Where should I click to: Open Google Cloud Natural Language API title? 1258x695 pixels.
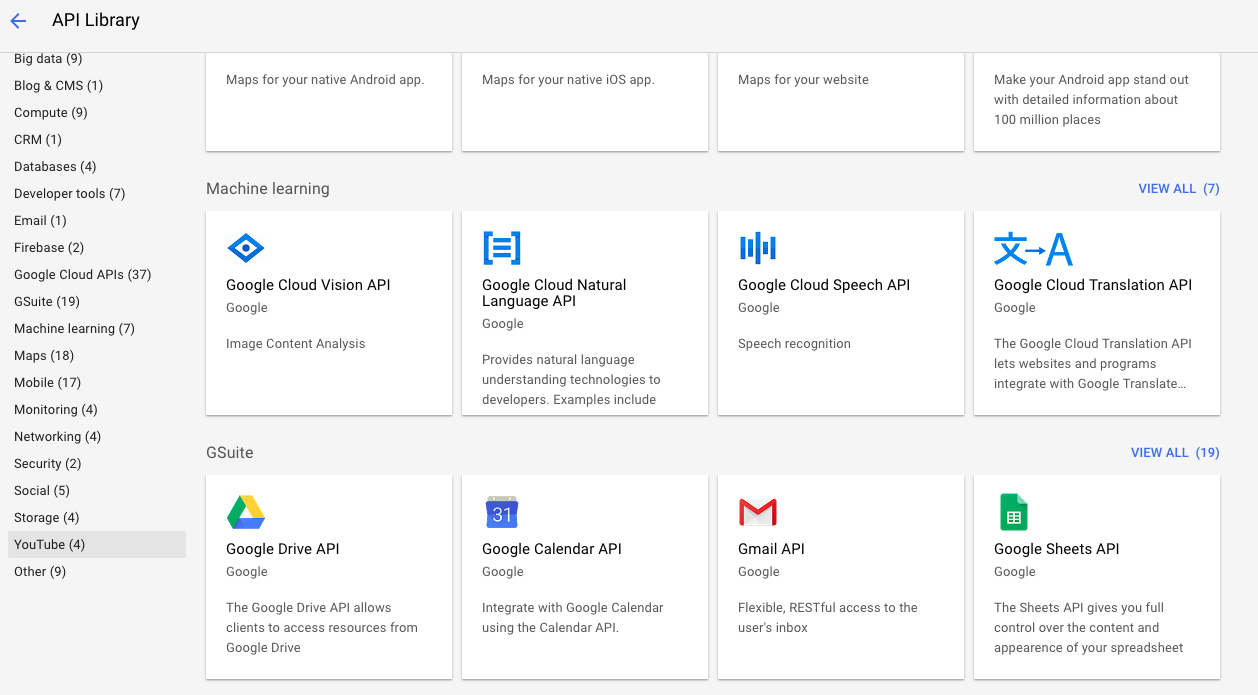[554, 293]
